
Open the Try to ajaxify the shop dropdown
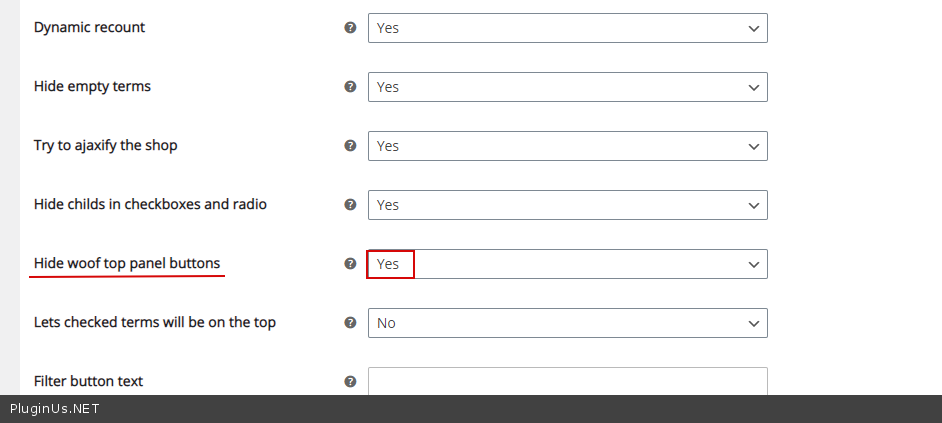(x=567, y=146)
